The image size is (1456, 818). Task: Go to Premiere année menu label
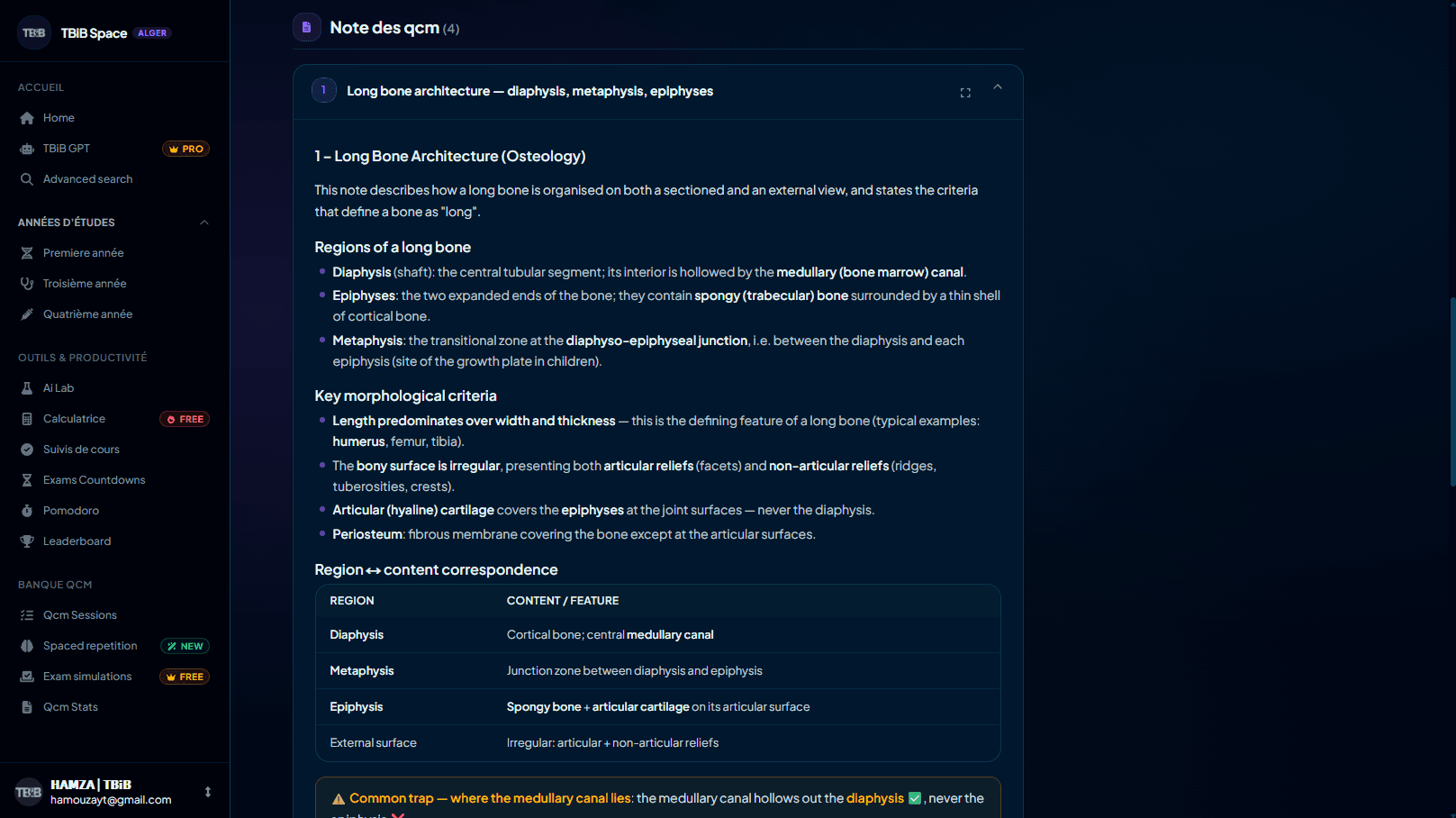pyautogui.click(x=84, y=253)
